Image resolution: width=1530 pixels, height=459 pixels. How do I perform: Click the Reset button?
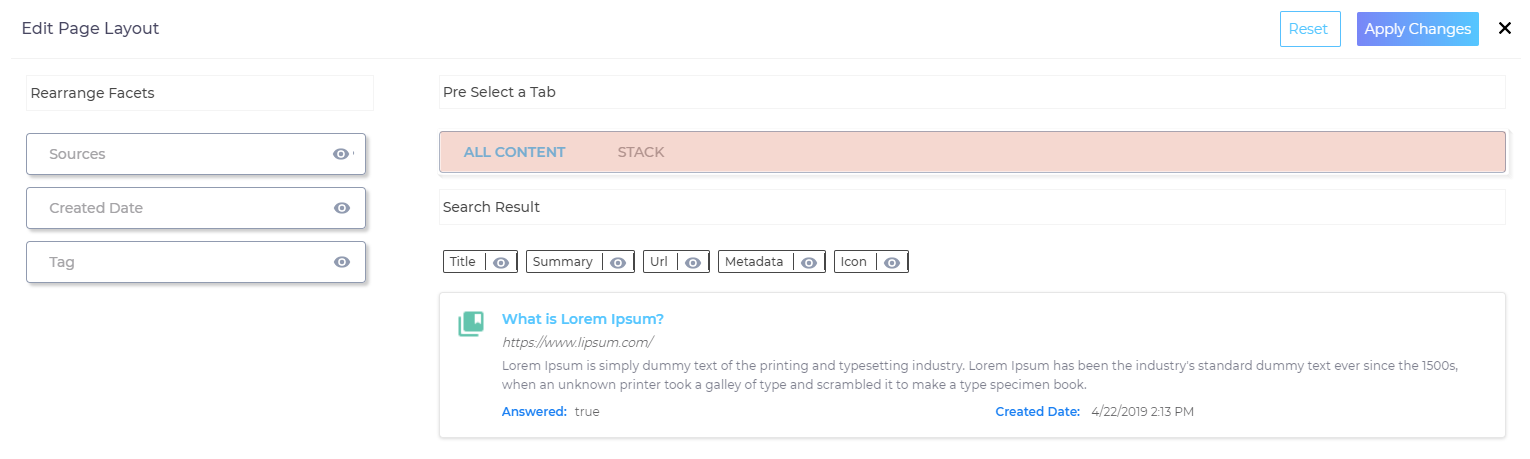point(1309,29)
